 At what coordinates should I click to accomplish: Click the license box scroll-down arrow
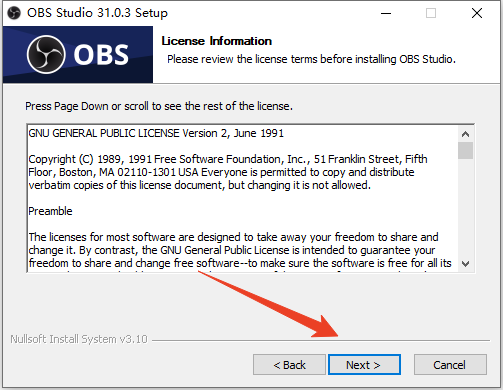(465, 264)
